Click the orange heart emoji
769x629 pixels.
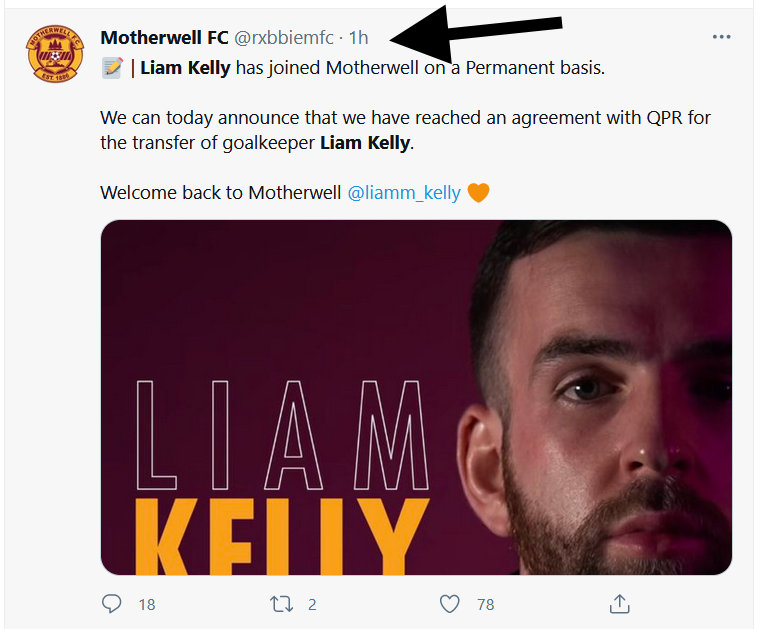[x=478, y=192]
